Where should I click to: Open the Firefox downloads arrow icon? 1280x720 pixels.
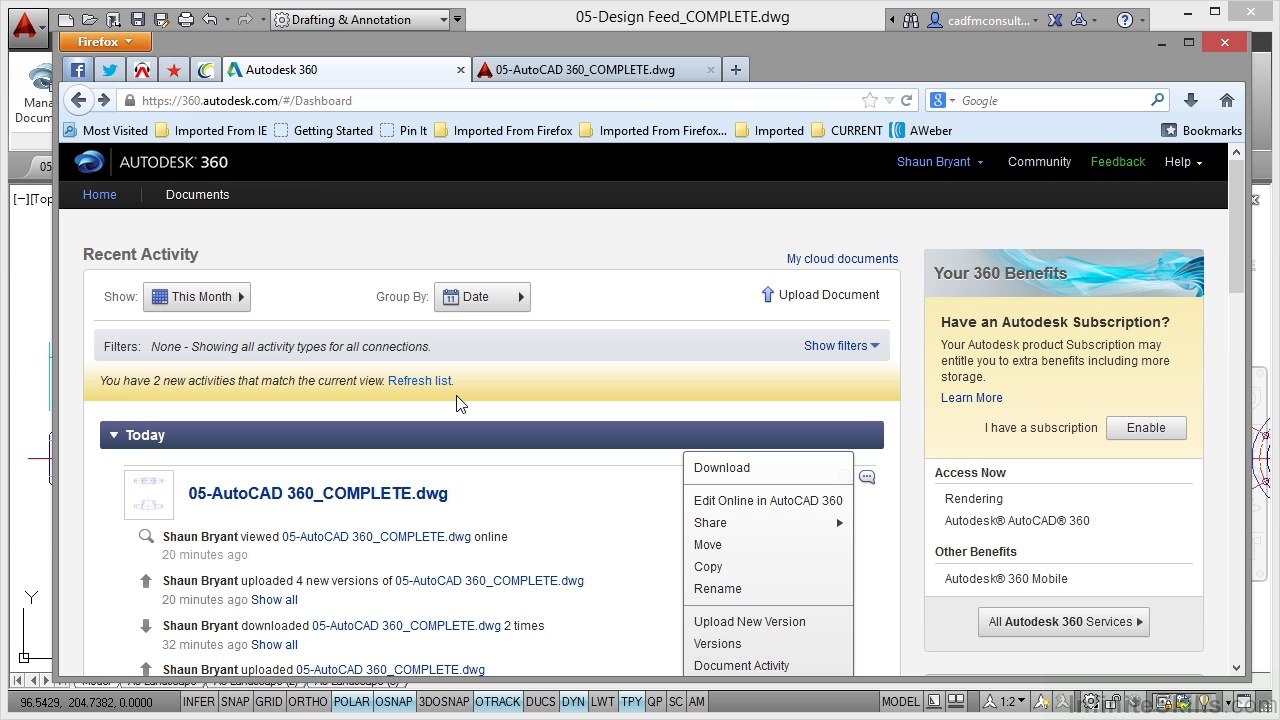coord(1190,100)
